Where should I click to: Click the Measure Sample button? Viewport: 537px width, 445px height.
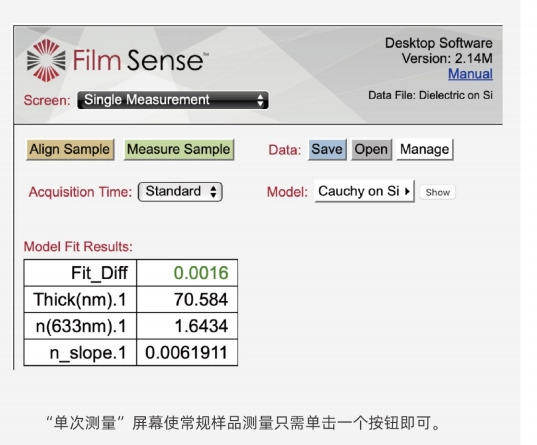click(x=178, y=149)
